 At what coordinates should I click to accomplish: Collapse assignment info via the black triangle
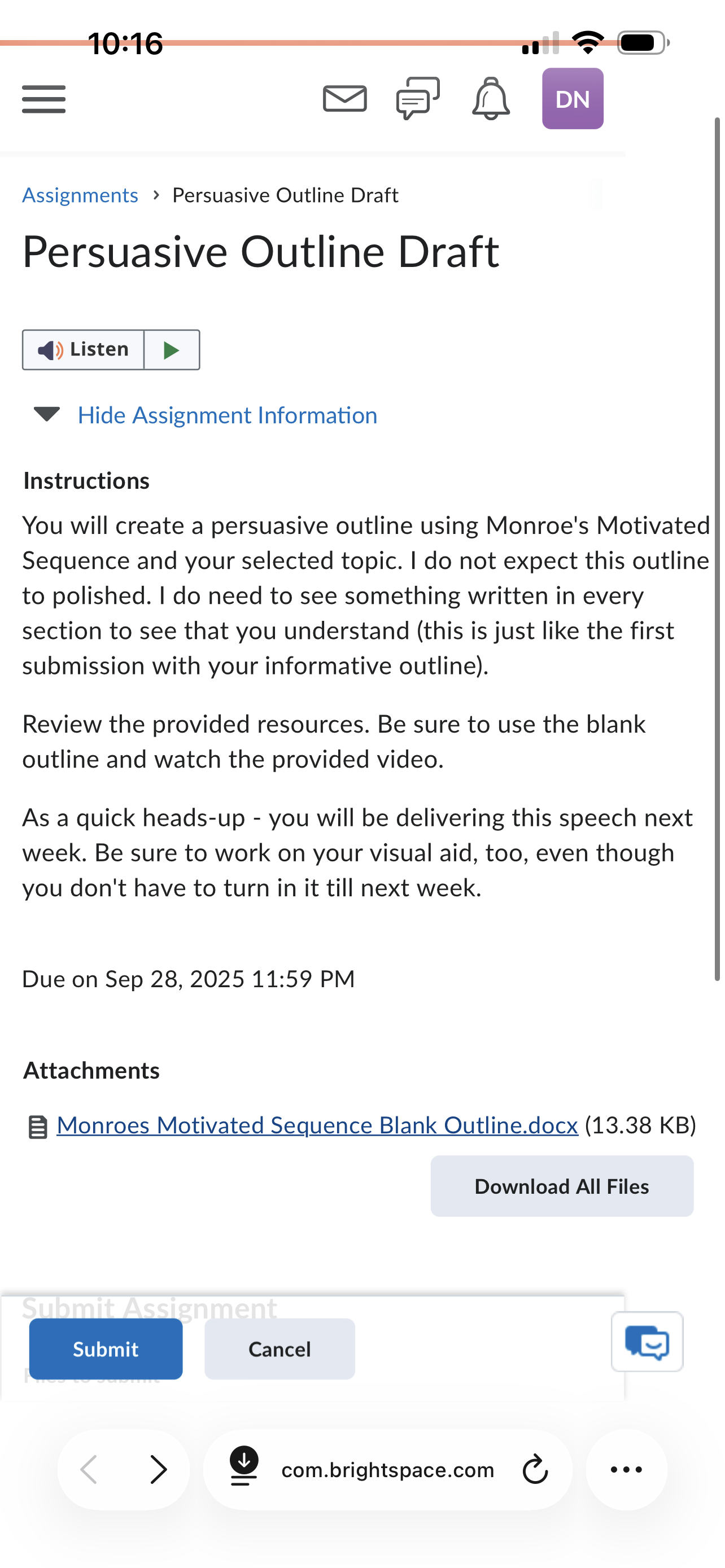tap(47, 414)
